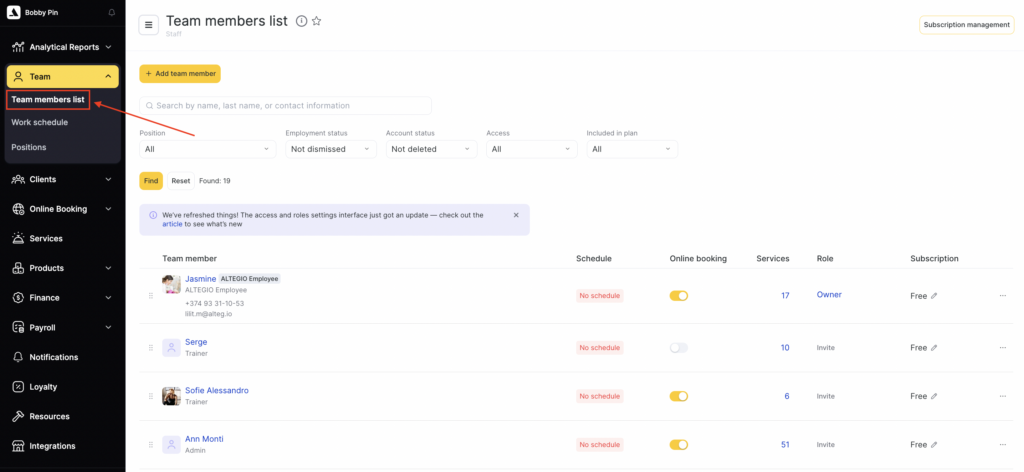The image size is (1024, 472).
Task: Click the team member search field
Action: point(285,105)
